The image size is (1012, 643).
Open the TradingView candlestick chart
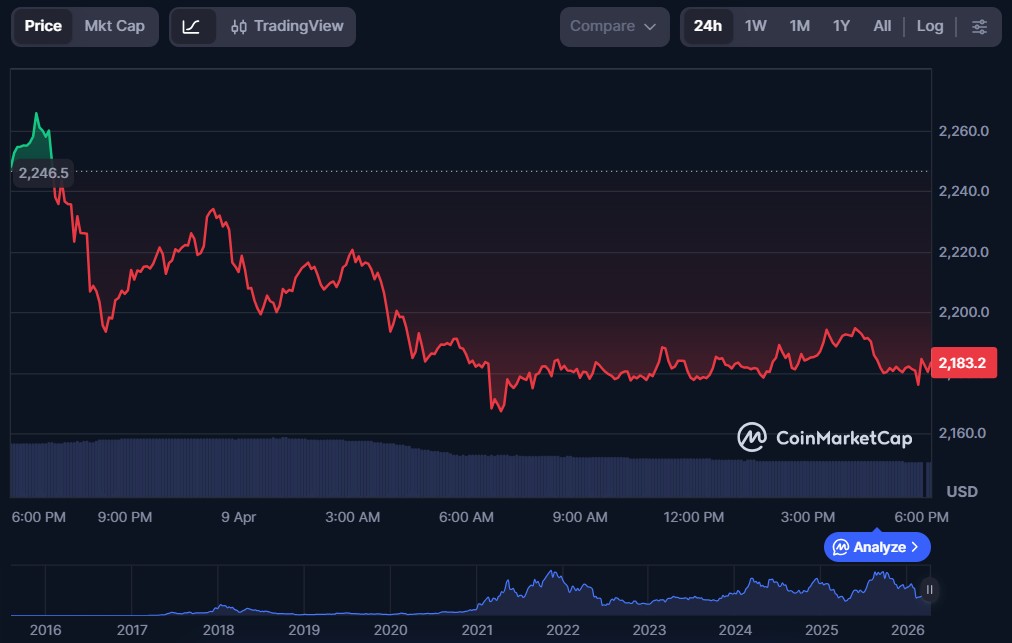(287, 27)
